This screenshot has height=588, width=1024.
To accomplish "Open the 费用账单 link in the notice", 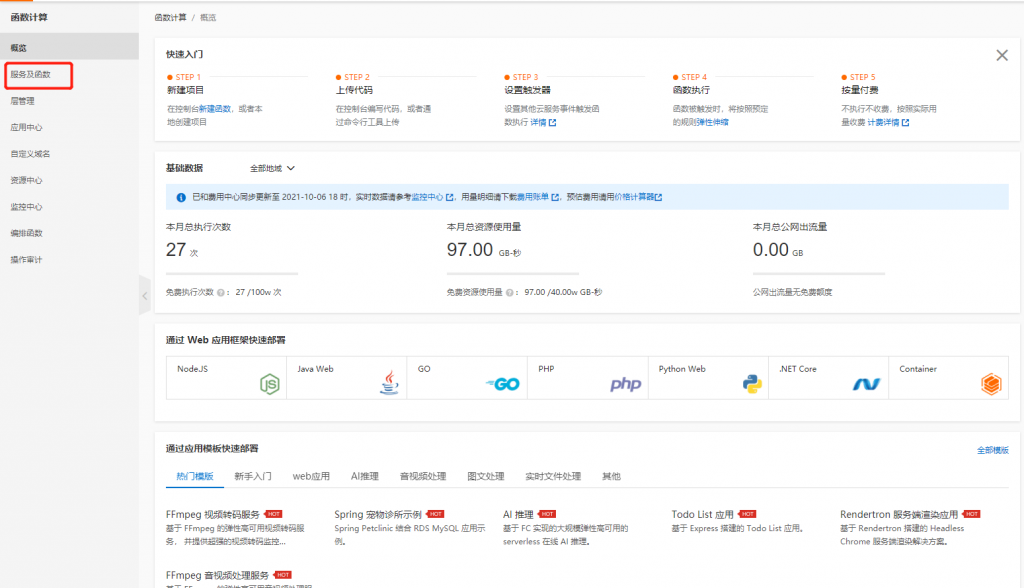I will [x=533, y=197].
